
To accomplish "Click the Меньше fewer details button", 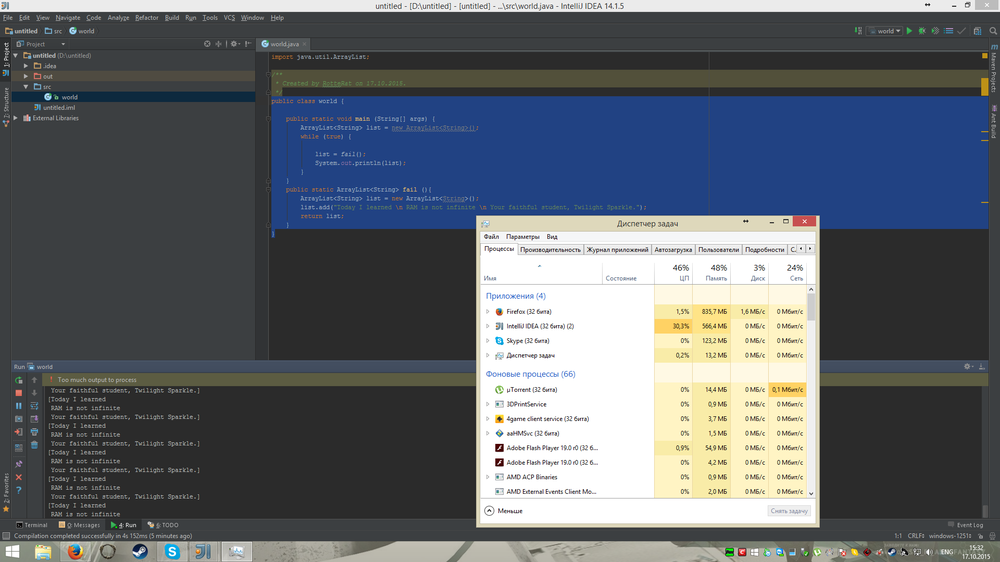I will 503,510.
